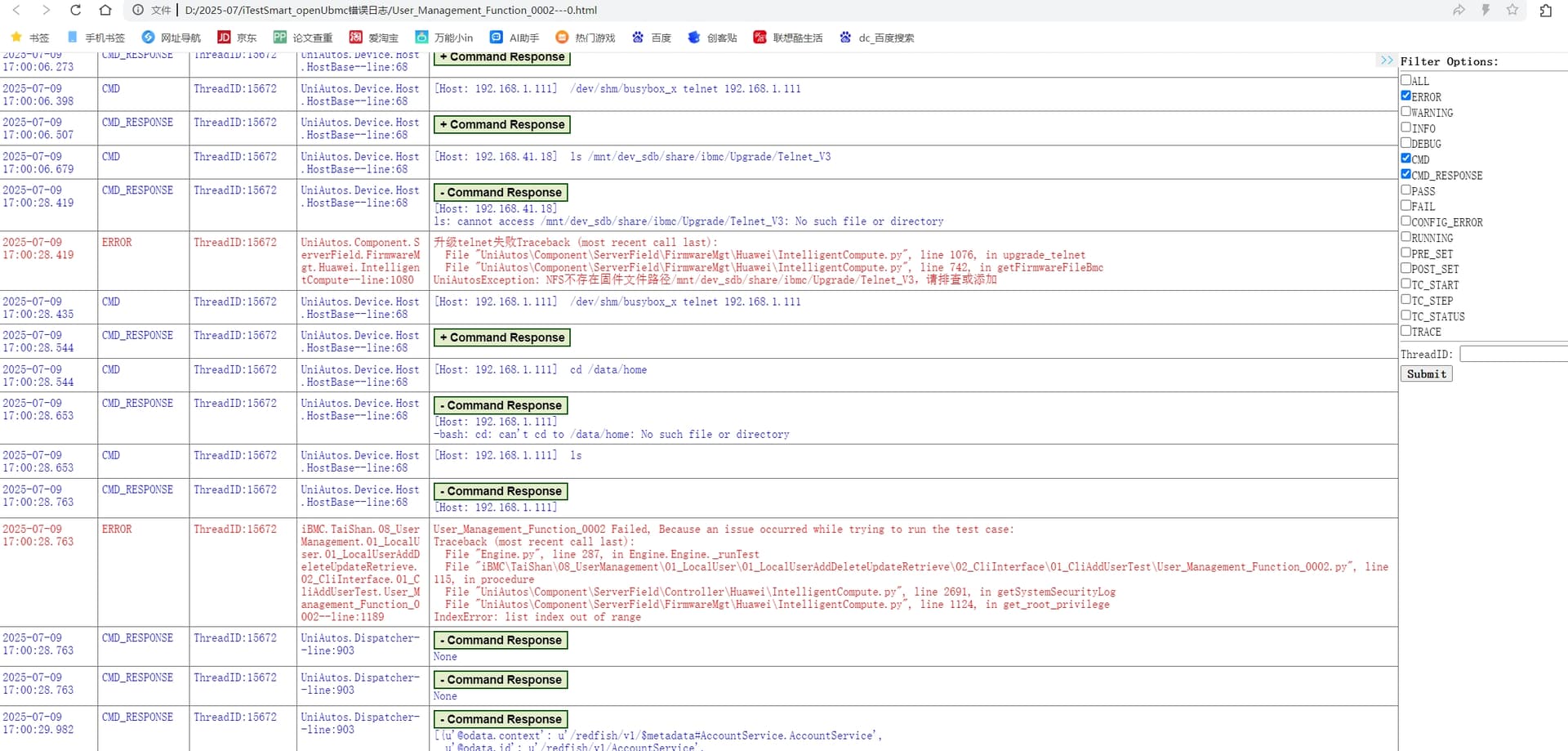The width and height of the screenshot is (1568, 751).
Task: Collapse Command Response for cd /data/home error
Action: 501,405
